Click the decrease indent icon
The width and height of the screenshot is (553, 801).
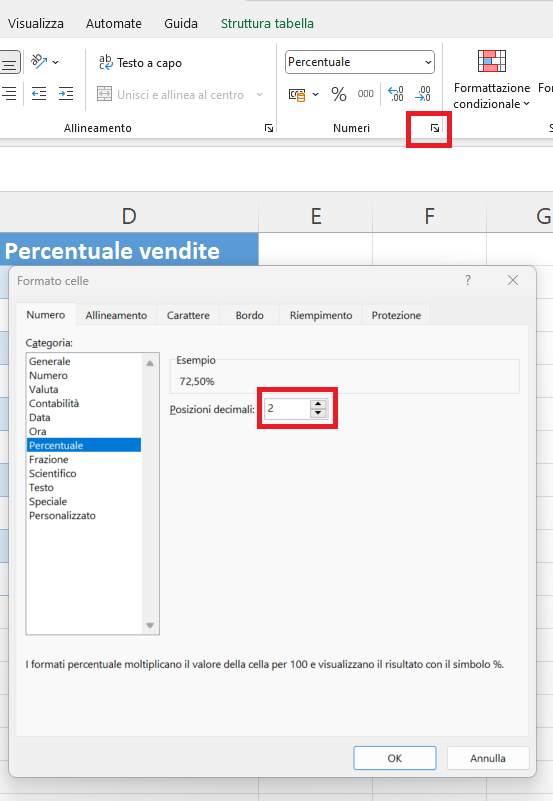coord(39,94)
